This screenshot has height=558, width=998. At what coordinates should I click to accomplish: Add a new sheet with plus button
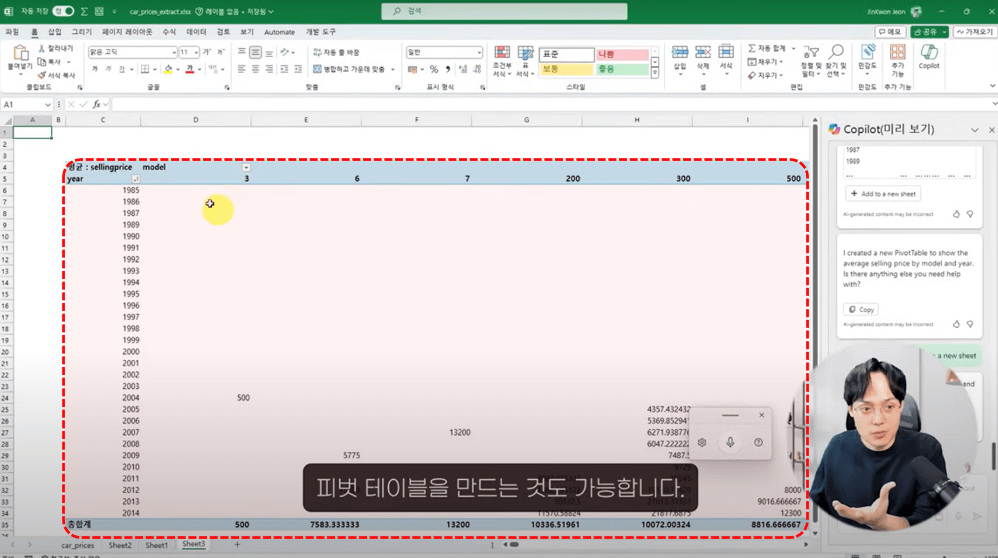(x=237, y=545)
